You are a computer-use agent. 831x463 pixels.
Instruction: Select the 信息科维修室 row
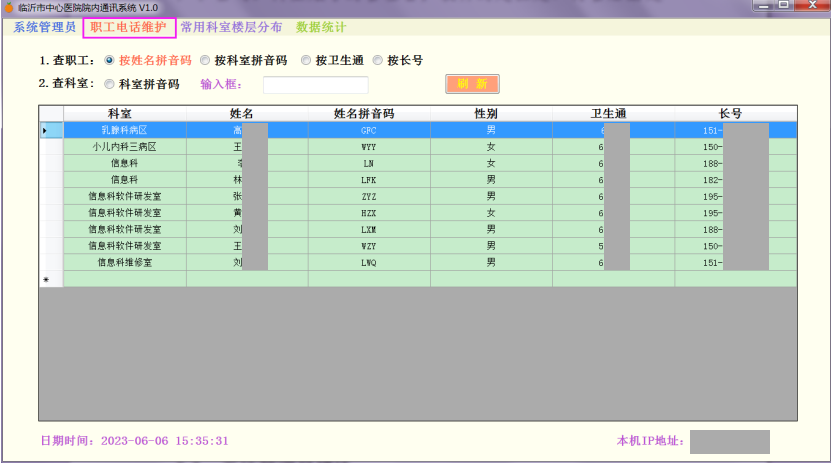124,262
